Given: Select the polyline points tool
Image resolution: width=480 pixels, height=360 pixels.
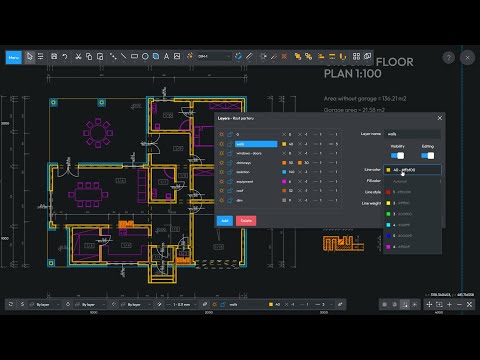Looking at the screenshot, I should pos(113,56).
